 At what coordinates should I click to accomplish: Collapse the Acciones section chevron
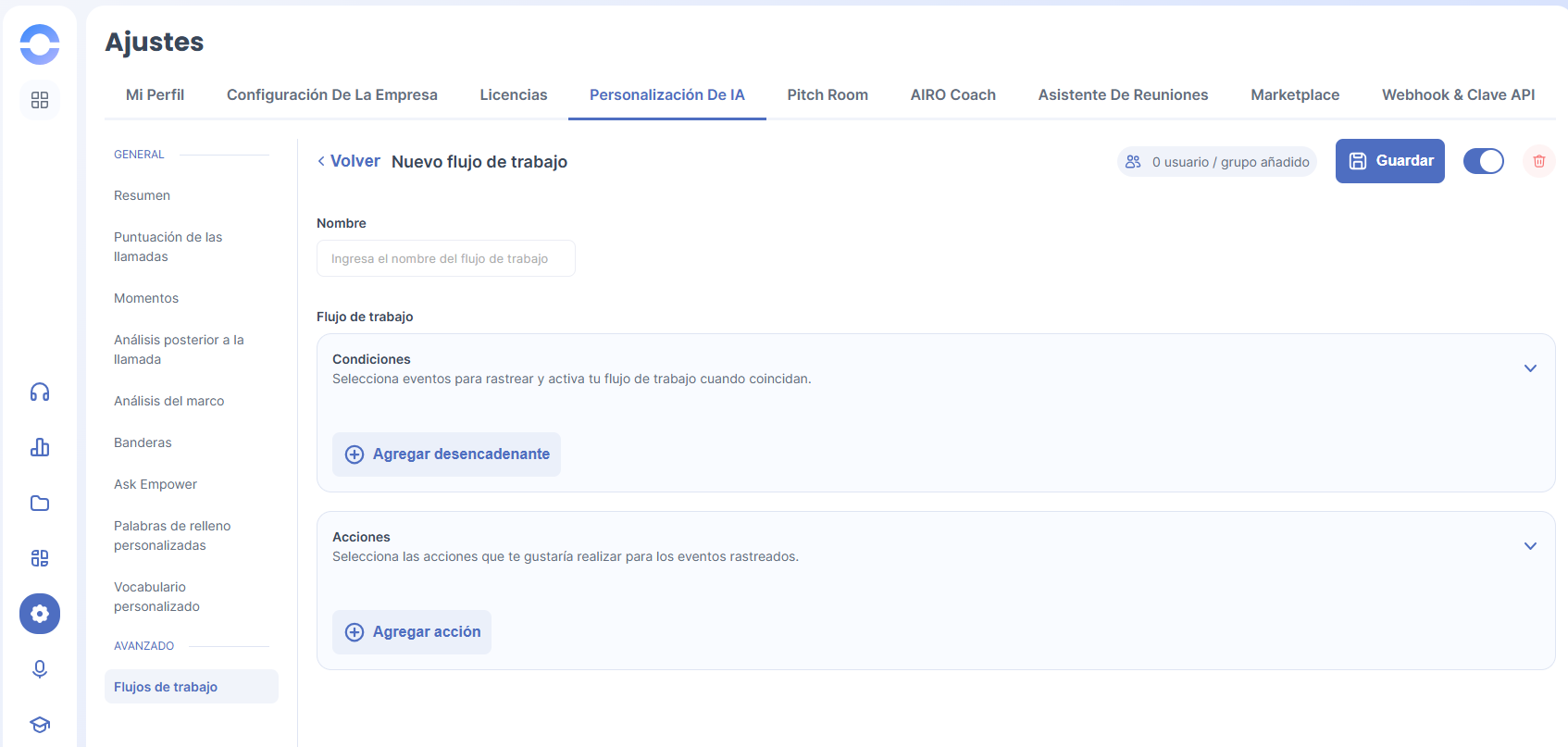click(x=1530, y=546)
